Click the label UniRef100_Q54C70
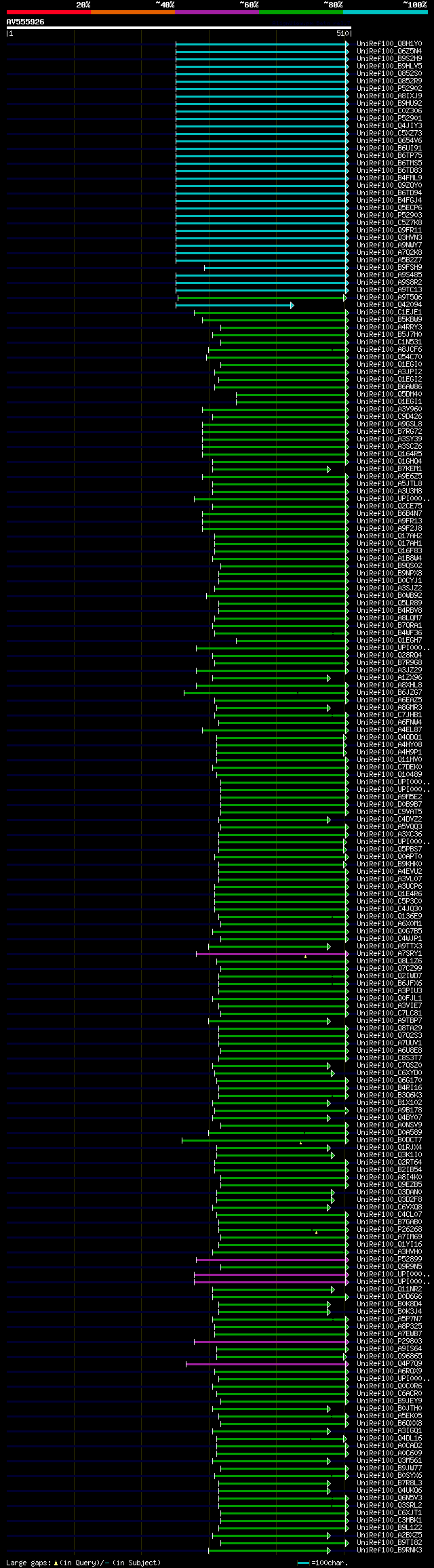Image resolution: width=434 pixels, height=1568 pixels. pyautogui.click(x=389, y=357)
